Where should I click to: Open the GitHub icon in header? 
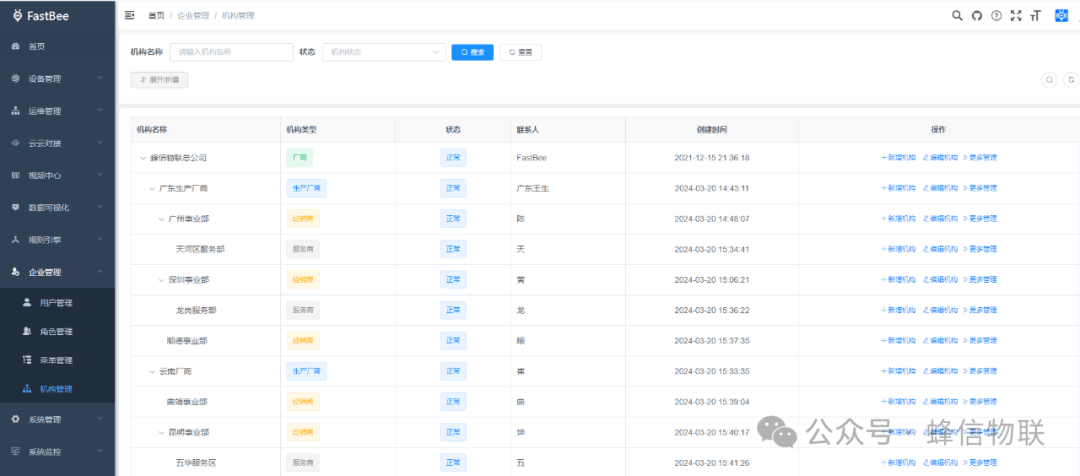[x=977, y=16]
